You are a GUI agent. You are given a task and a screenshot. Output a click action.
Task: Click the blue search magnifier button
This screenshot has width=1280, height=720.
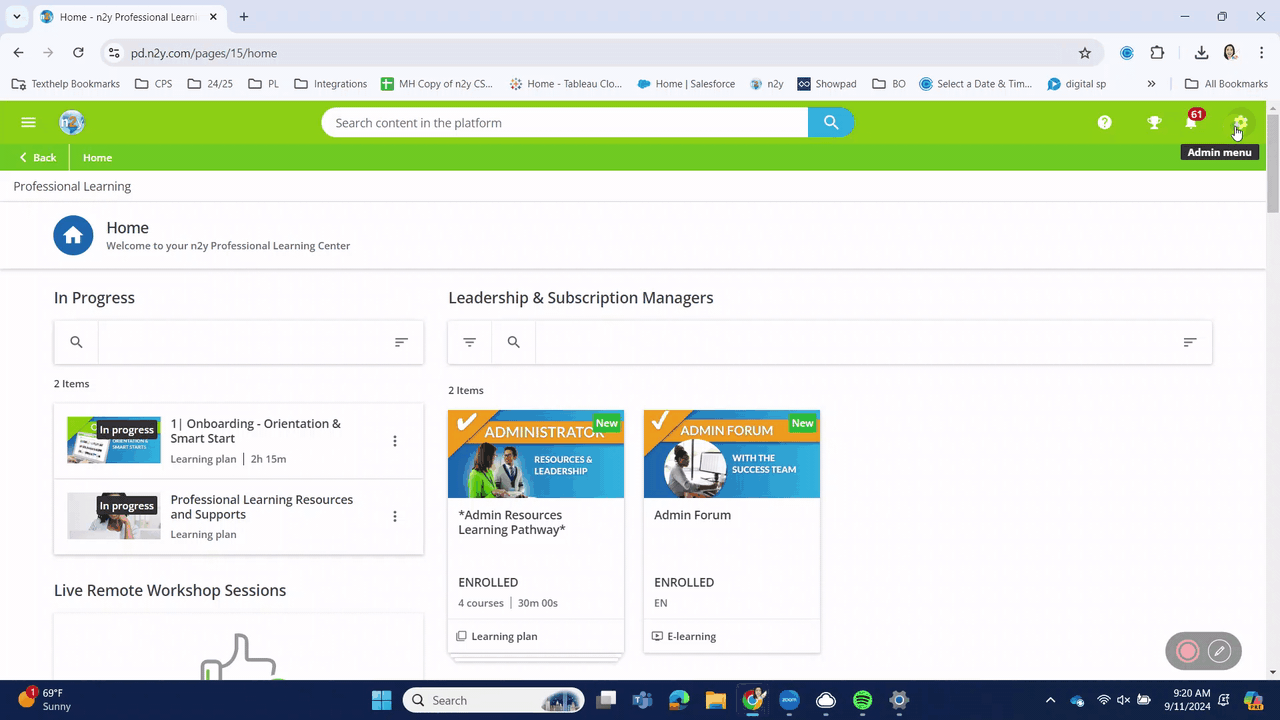(831, 123)
